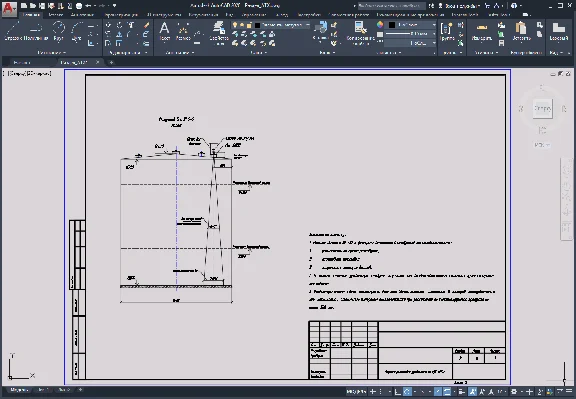Click into the help search input field
This screenshot has height=399, width=576.
pos(391,6)
